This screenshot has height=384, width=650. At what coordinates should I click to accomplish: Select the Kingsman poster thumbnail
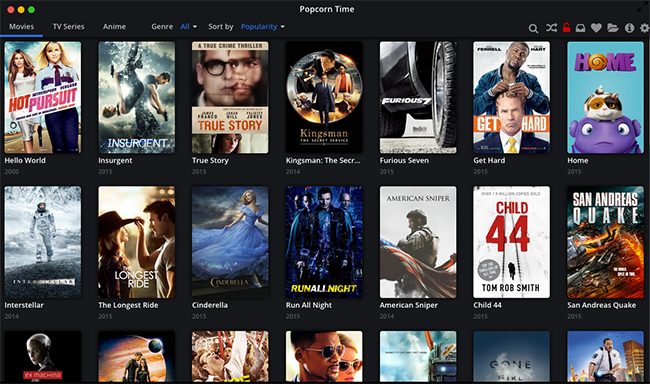[x=324, y=97]
